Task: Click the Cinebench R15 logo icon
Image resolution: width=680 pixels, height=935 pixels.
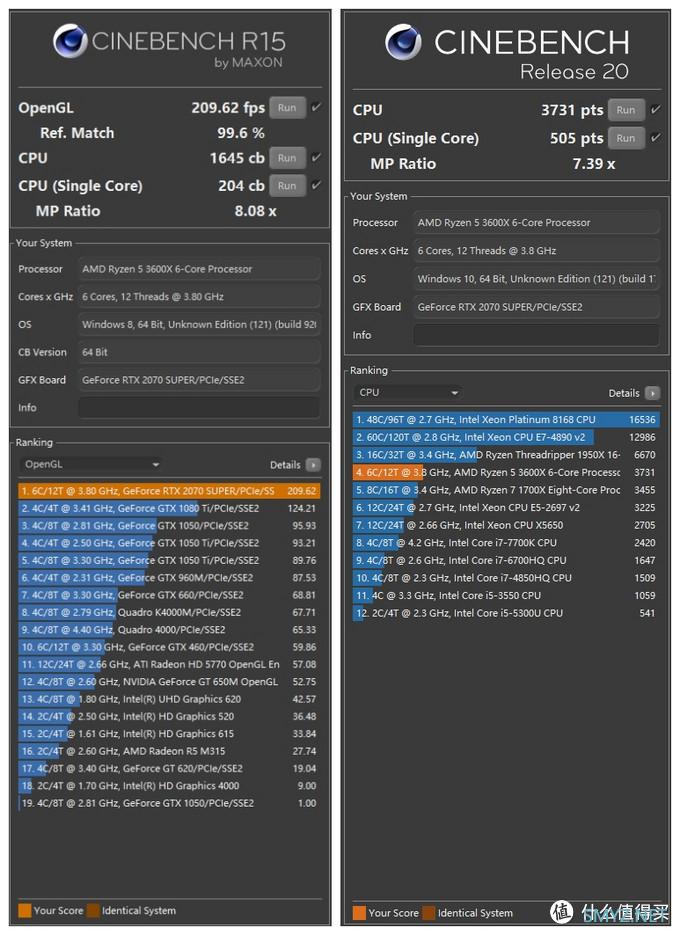Action: 70,41
